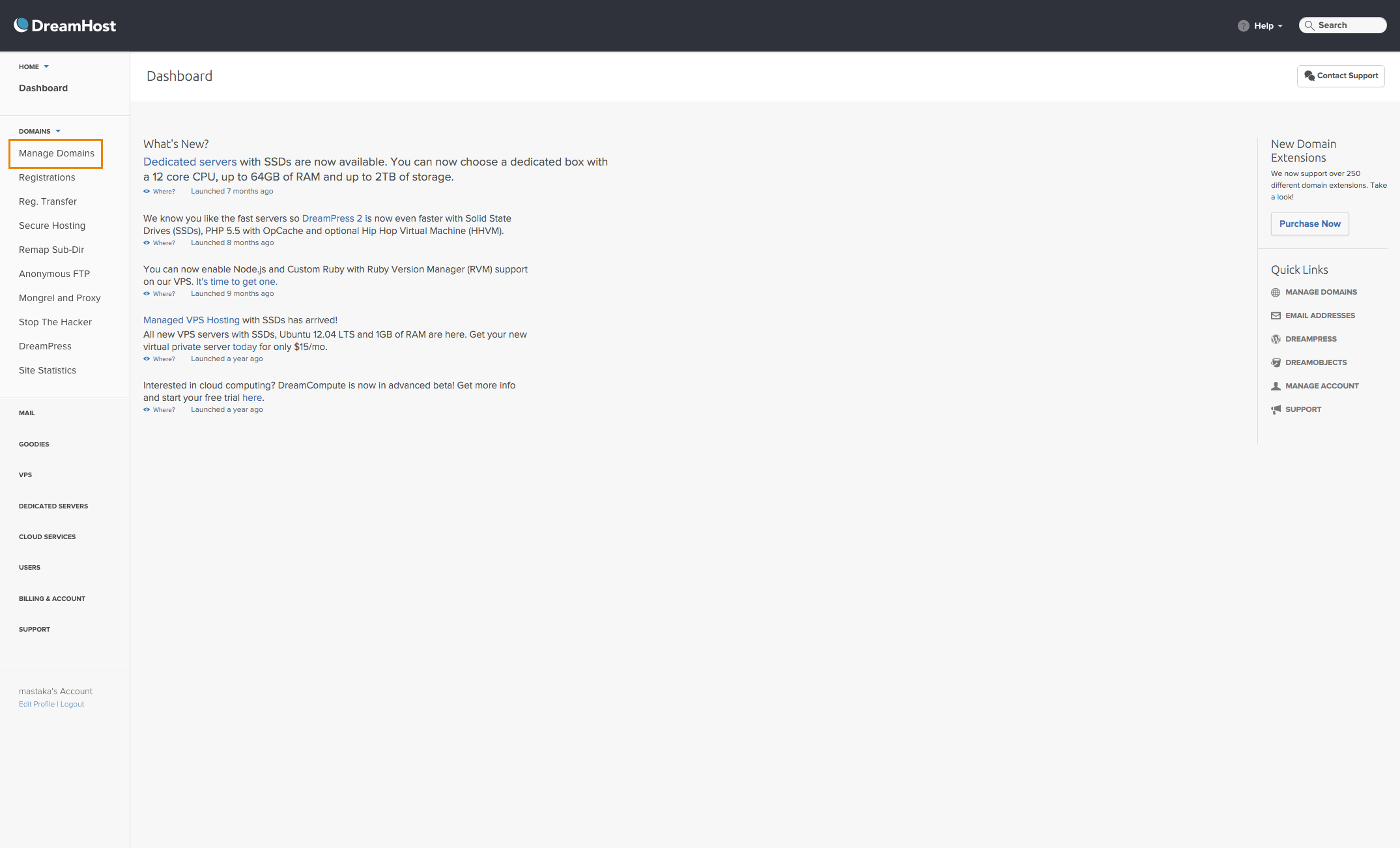Click the megaphone icon for Support quick link

(1276, 409)
